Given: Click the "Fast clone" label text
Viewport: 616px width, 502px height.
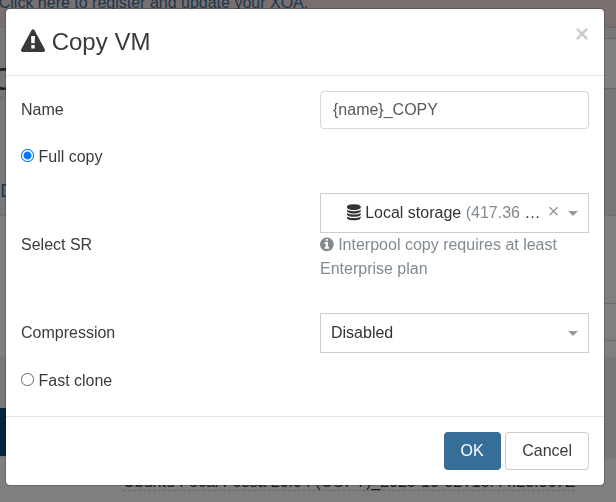Looking at the screenshot, I should 75,381.
